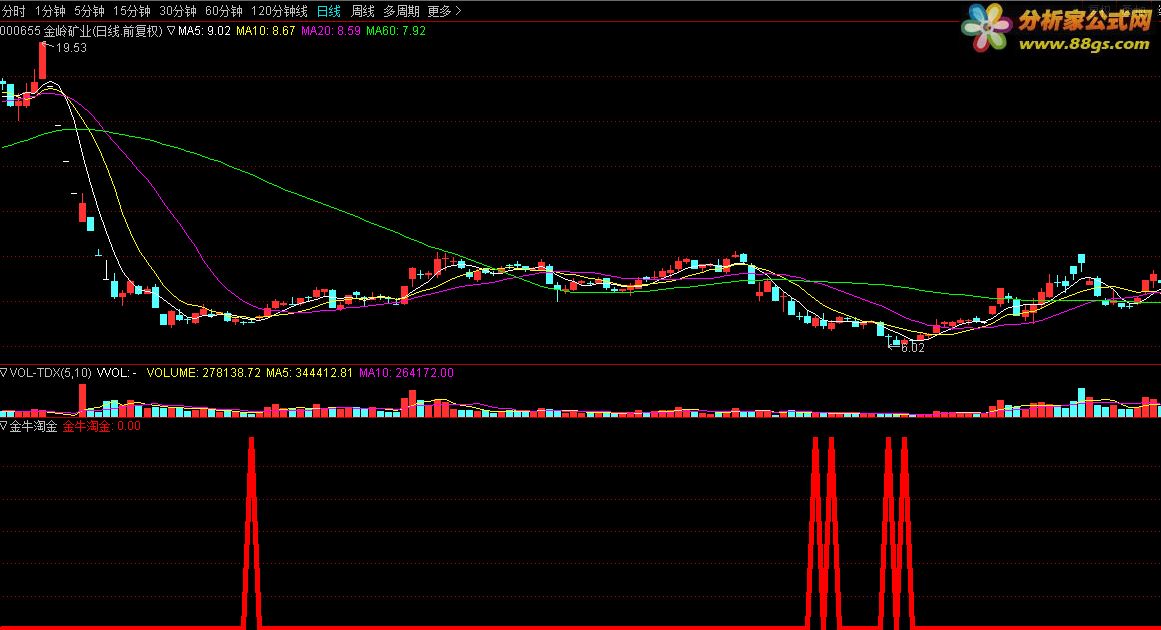This screenshot has height=630, width=1161.
Task: Select the 15分钟 period tab
Action: [x=132, y=11]
